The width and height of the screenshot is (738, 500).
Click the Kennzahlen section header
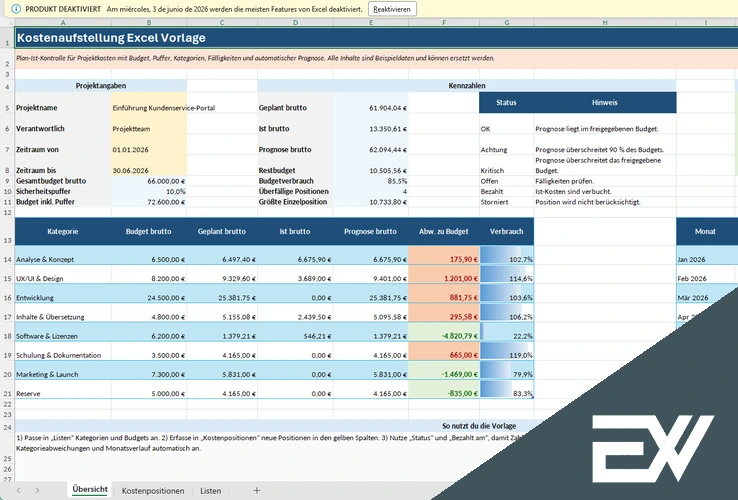[x=467, y=86]
